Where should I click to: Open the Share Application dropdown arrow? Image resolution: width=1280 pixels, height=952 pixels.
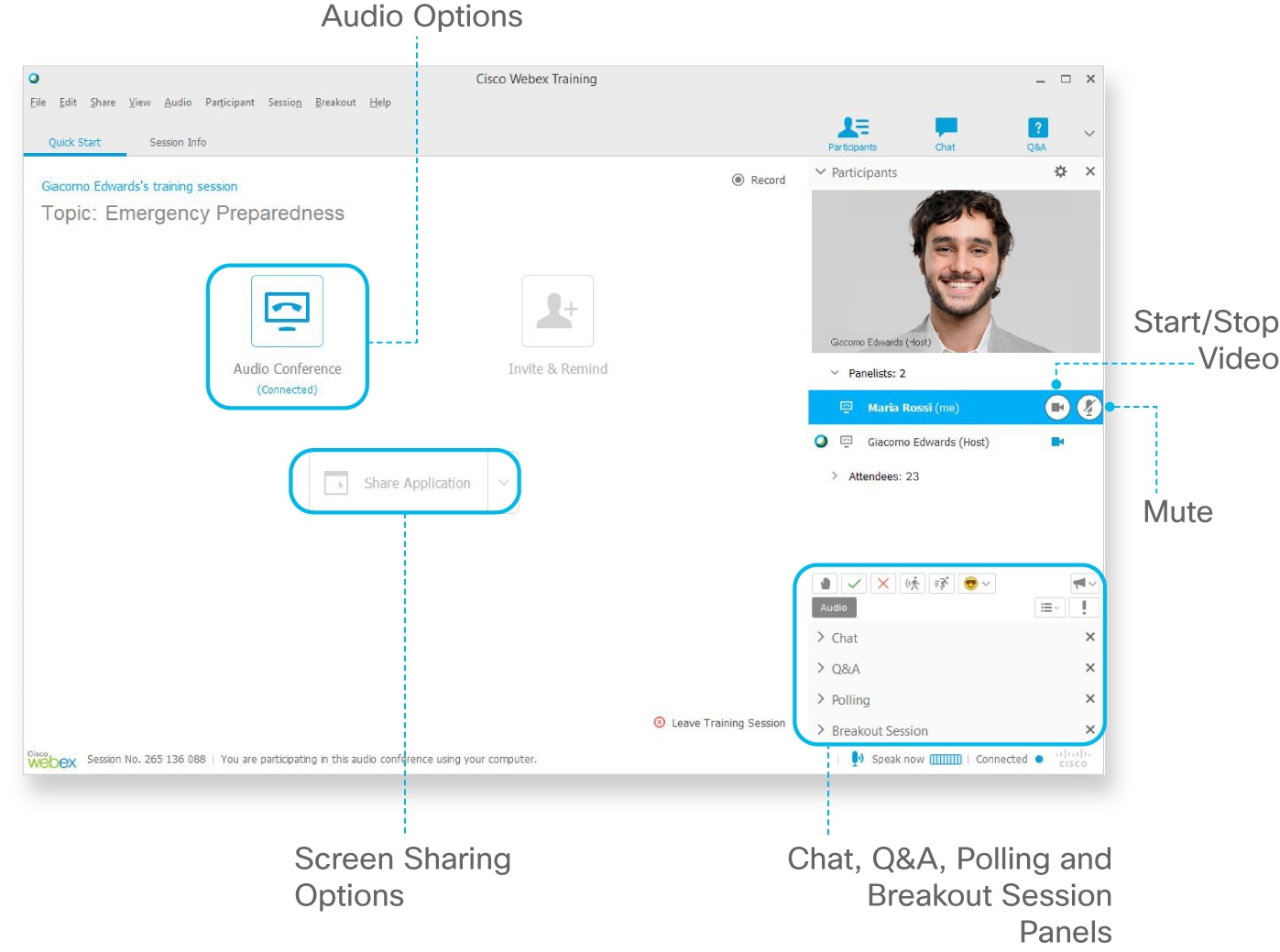click(503, 483)
